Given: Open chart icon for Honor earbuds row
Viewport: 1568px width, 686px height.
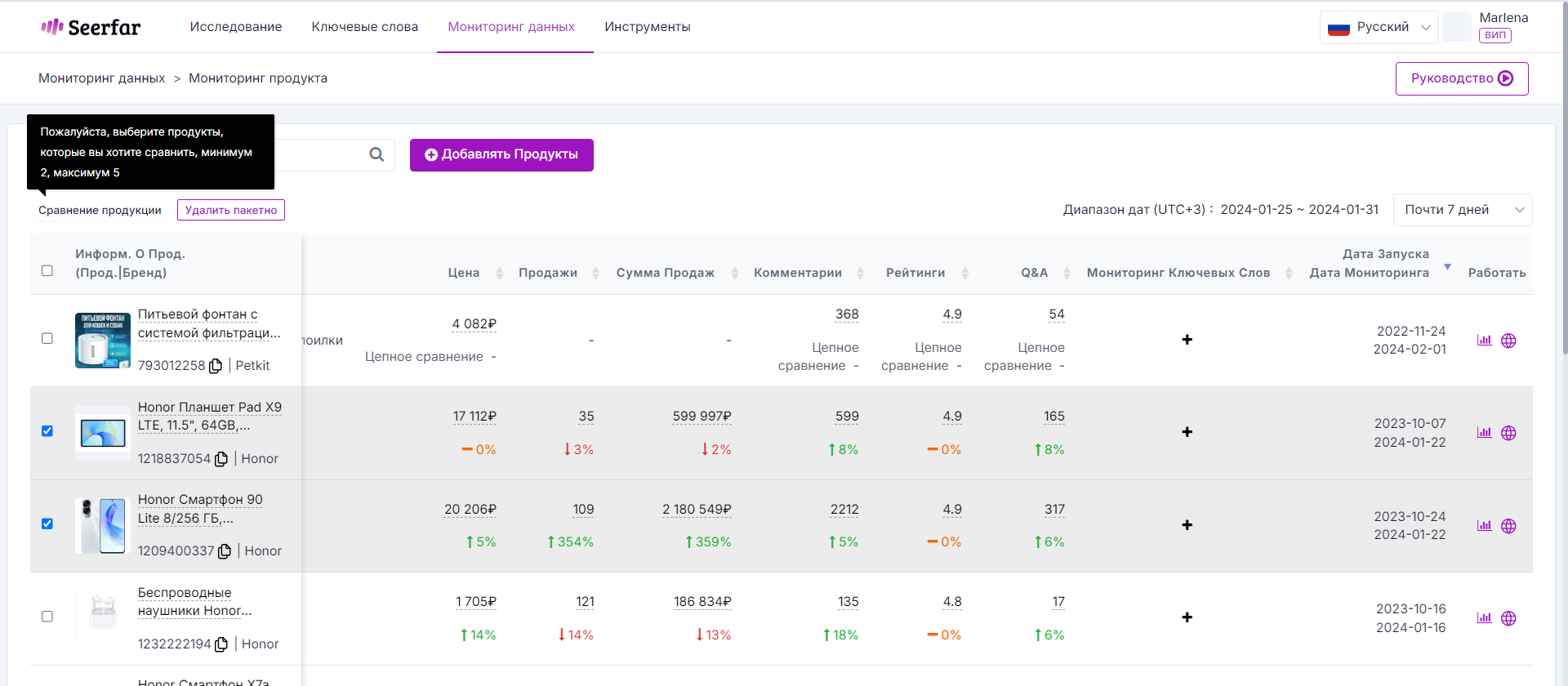Looking at the screenshot, I should pos(1485,618).
